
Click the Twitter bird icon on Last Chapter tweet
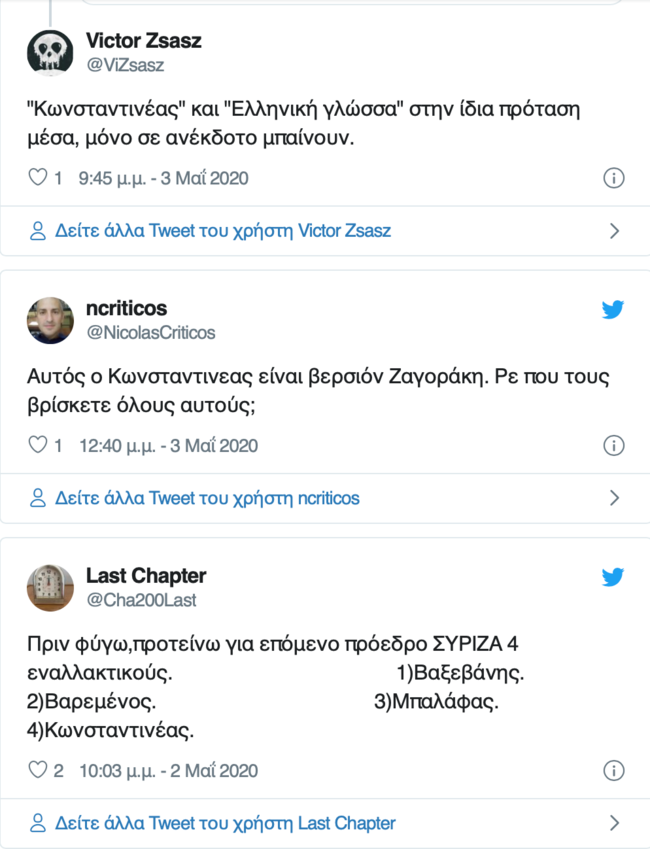tap(613, 576)
